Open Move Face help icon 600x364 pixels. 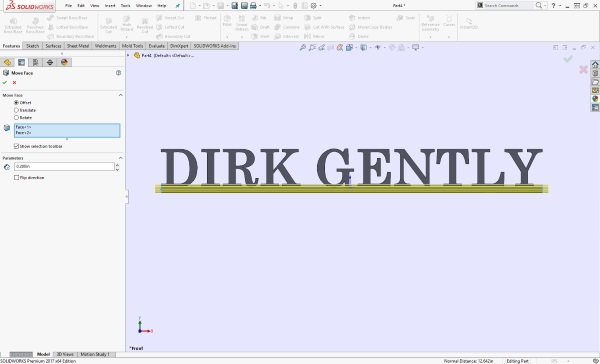119,73
